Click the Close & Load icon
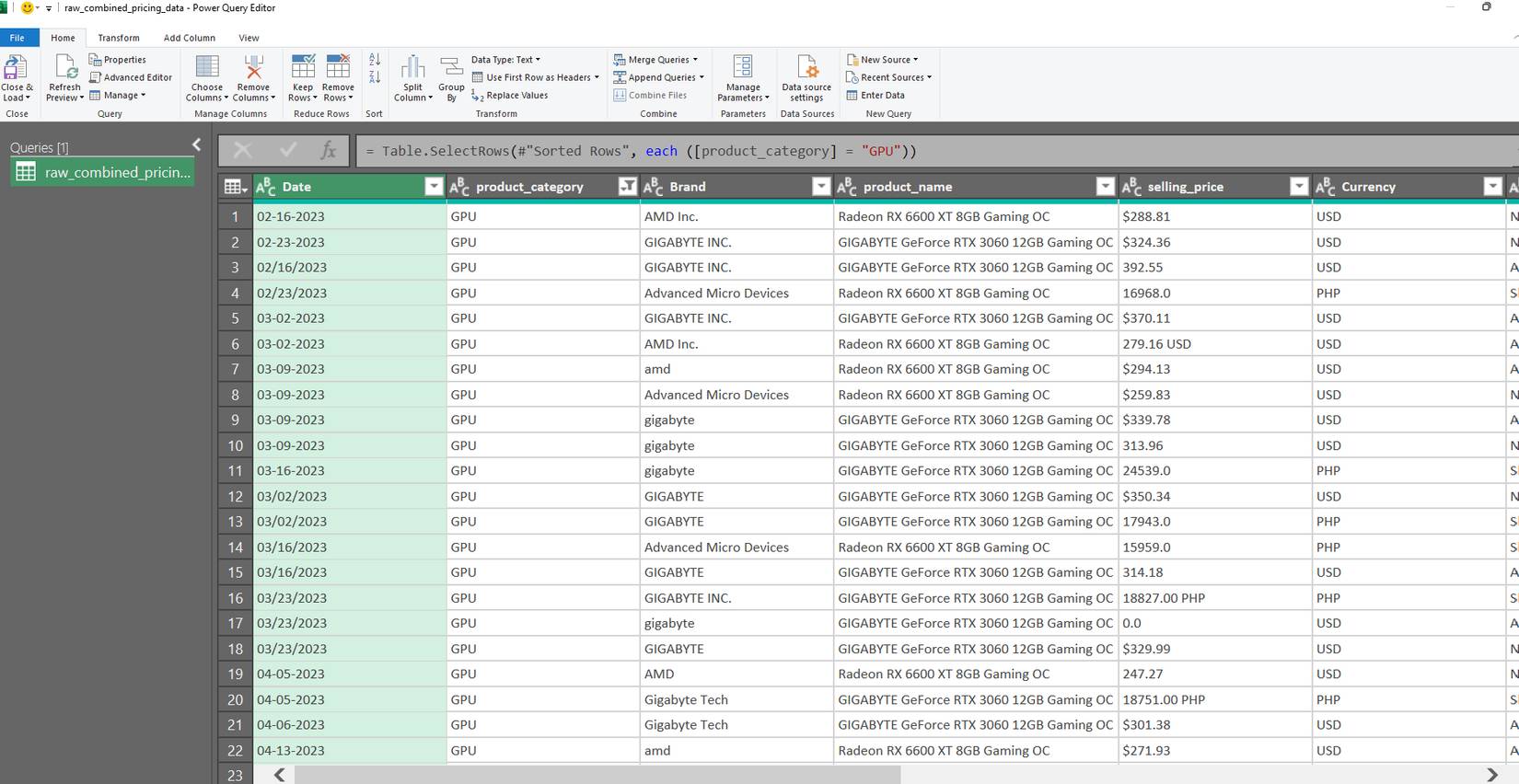 (x=16, y=68)
